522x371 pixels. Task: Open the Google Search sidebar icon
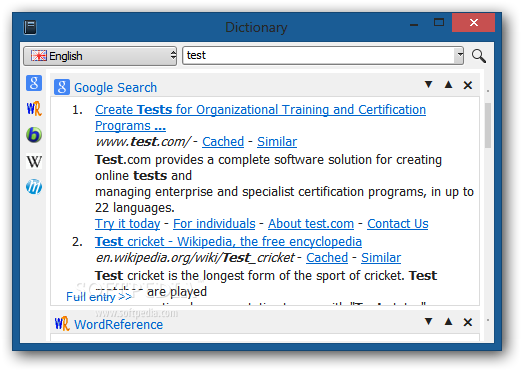(x=34, y=83)
